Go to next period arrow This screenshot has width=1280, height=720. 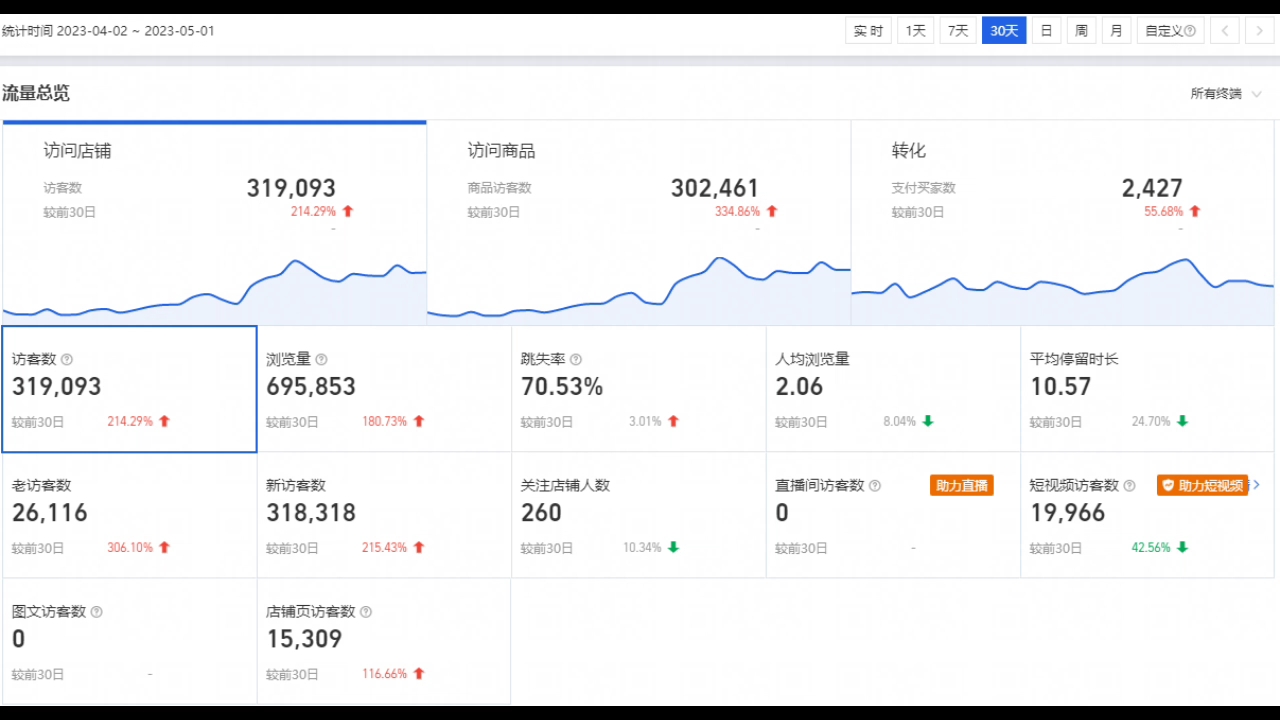coord(1259,31)
